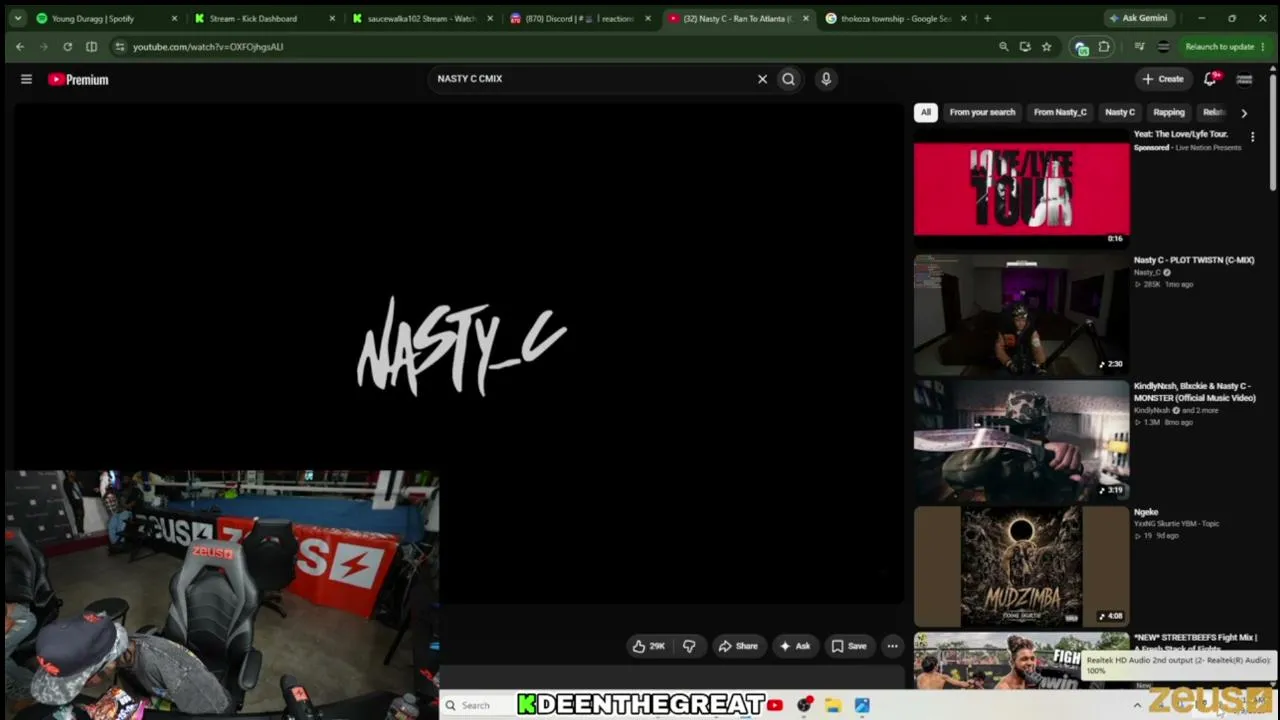Focus the YouTube search box

[x=594, y=79]
